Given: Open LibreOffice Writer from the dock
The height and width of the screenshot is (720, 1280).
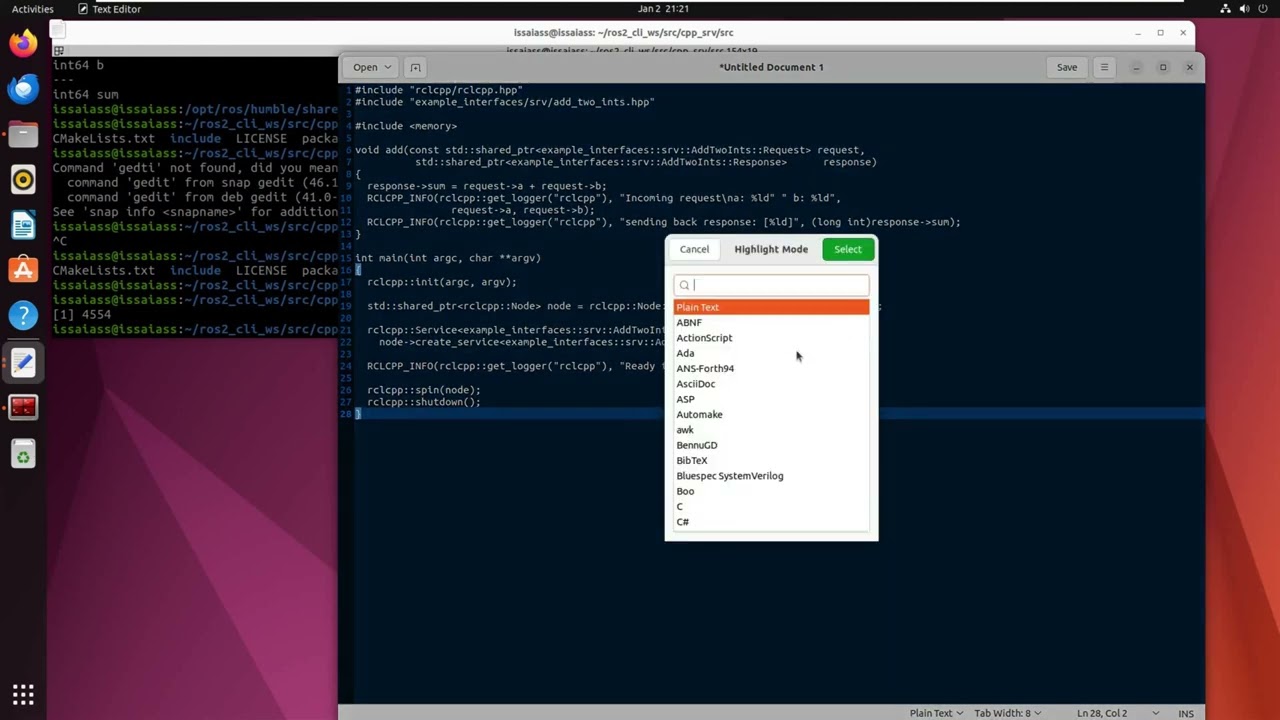Looking at the screenshot, I should (x=23, y=225).
